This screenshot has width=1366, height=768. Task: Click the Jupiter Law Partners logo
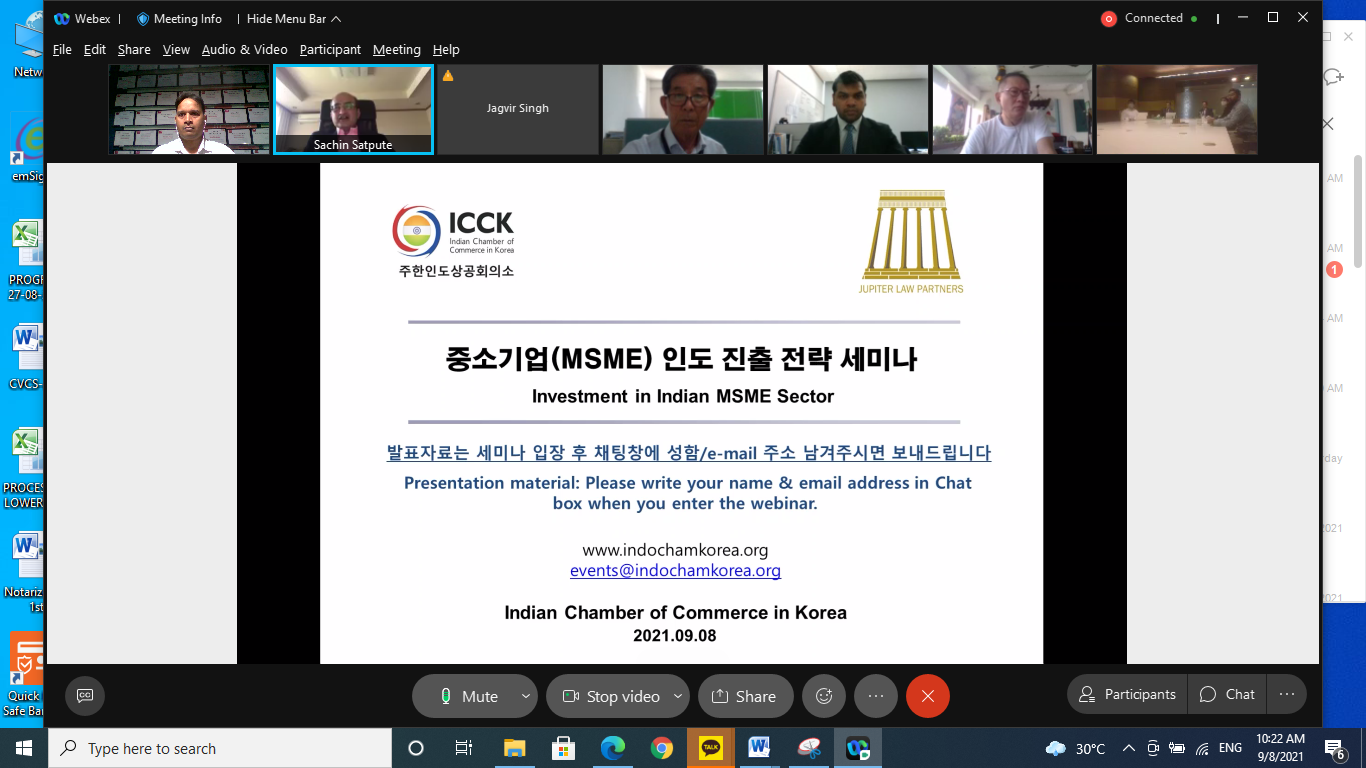[x=912, y=241]
